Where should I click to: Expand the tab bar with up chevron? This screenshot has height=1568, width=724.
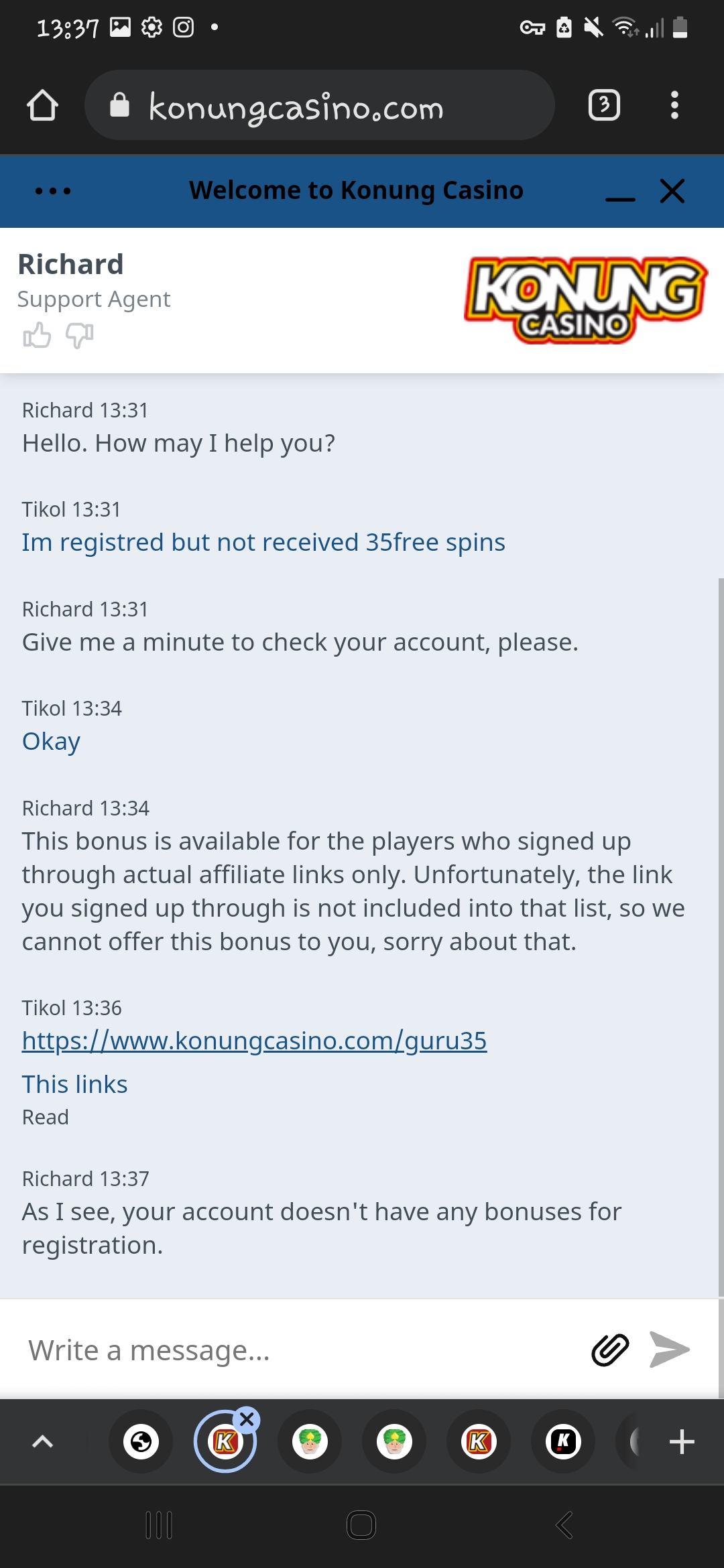coord(42,1441)
